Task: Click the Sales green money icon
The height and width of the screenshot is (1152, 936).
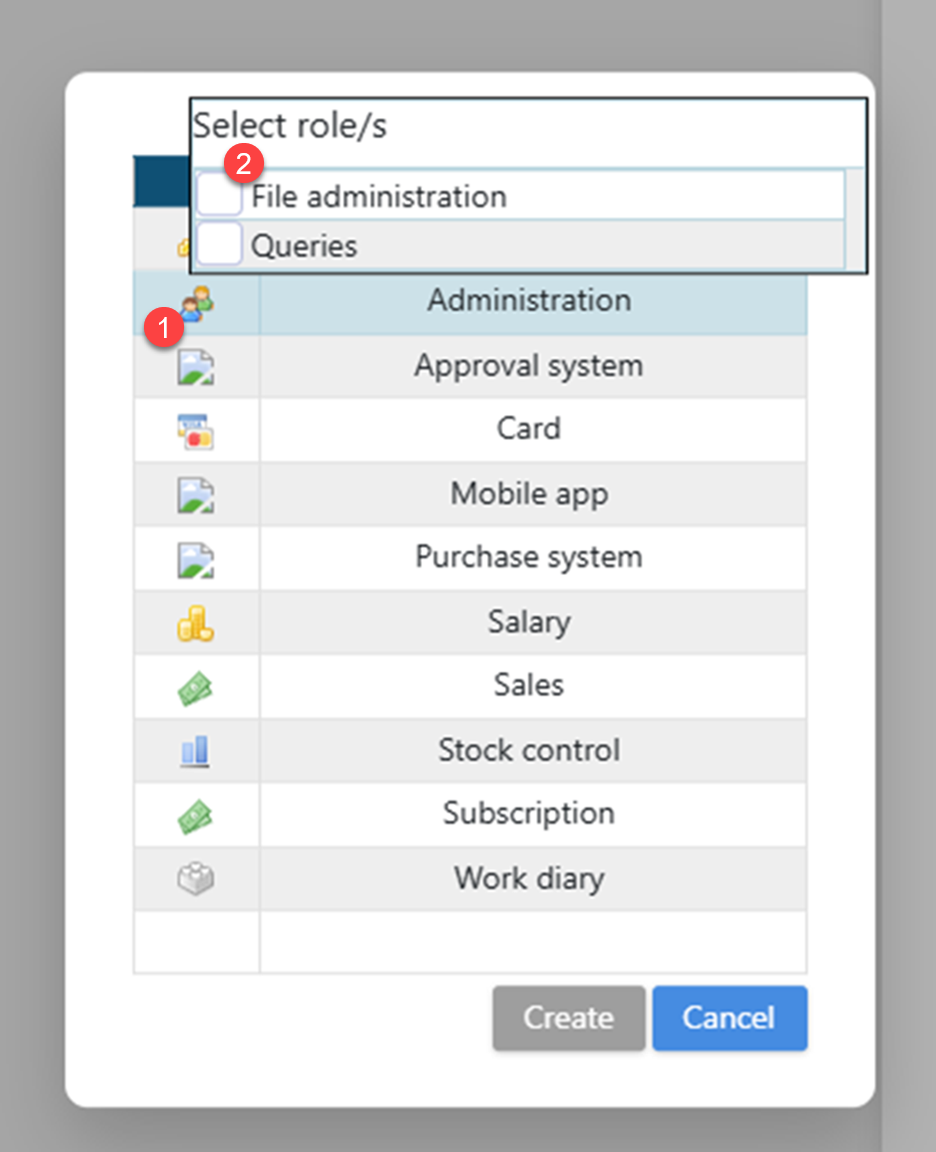Action: point(196,687)
